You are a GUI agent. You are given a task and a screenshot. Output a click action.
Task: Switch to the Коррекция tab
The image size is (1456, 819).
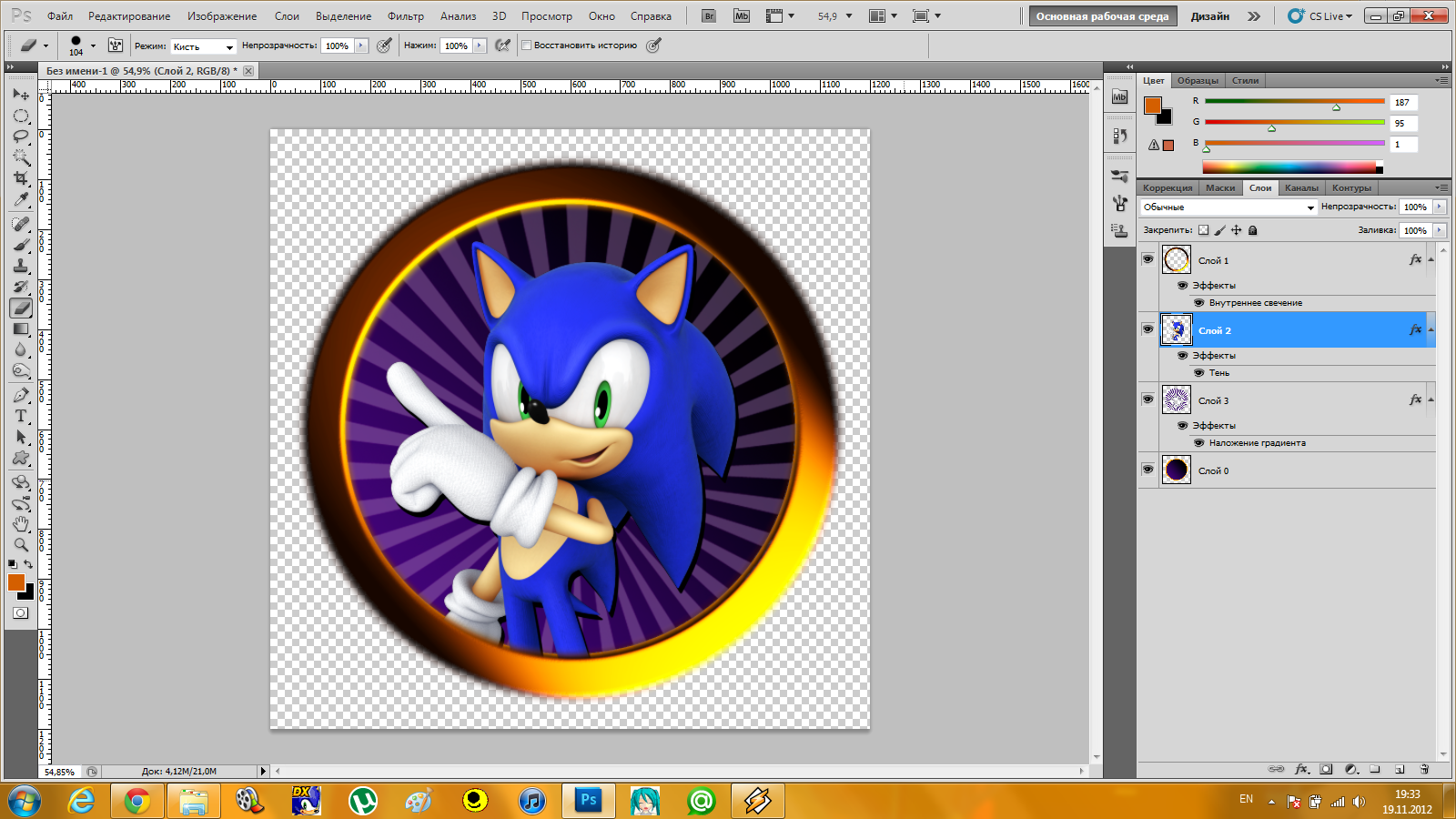[1168, 187]
